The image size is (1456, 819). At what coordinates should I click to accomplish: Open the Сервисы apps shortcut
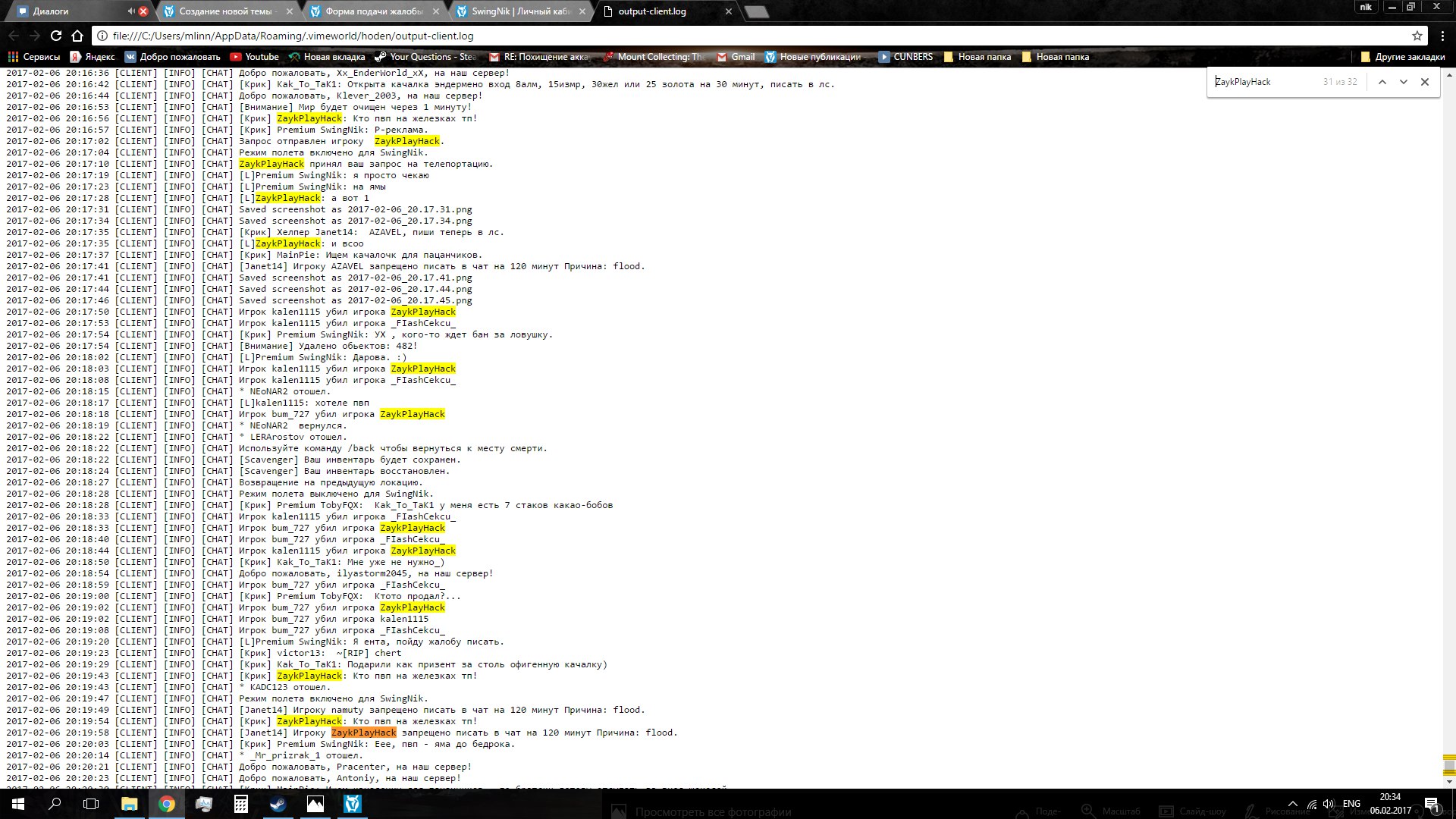(34, 57)
